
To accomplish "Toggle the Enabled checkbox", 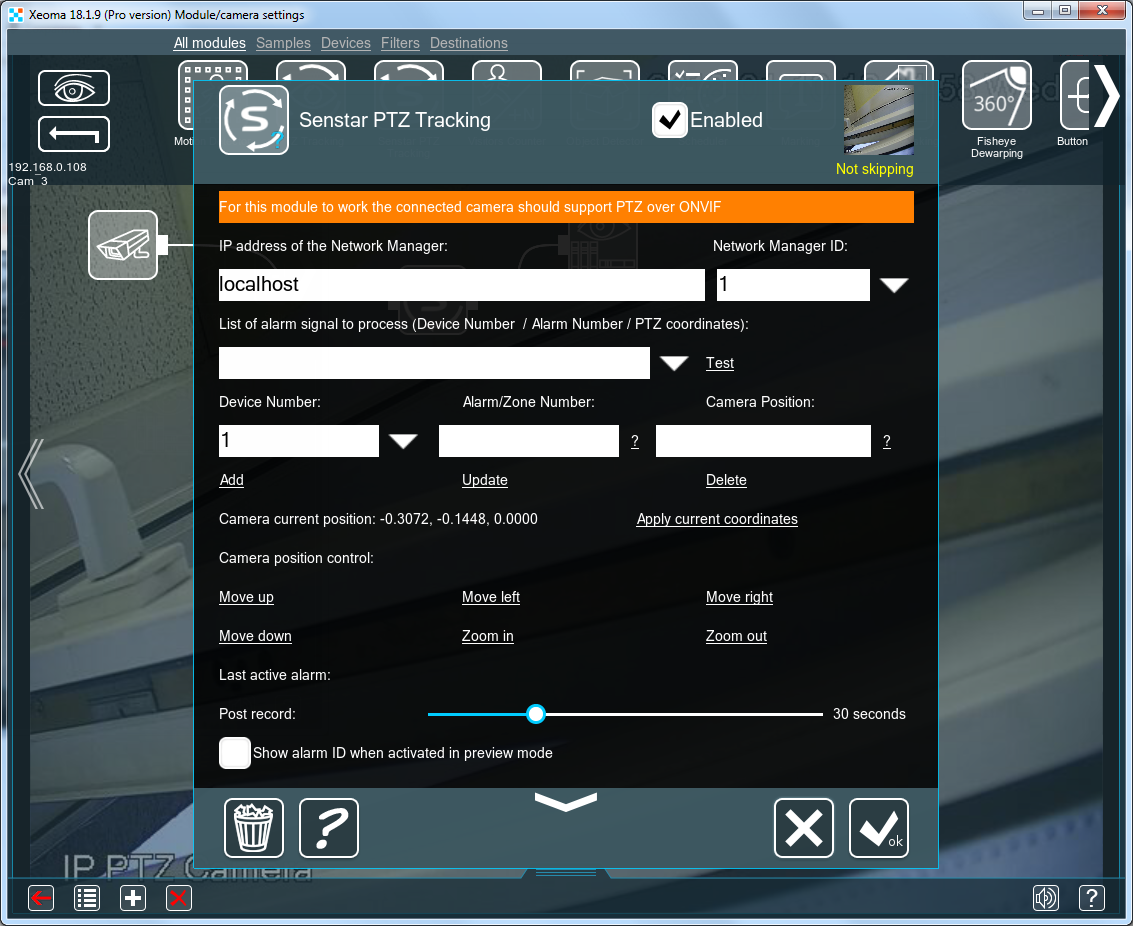I will (x=670, y=120).
